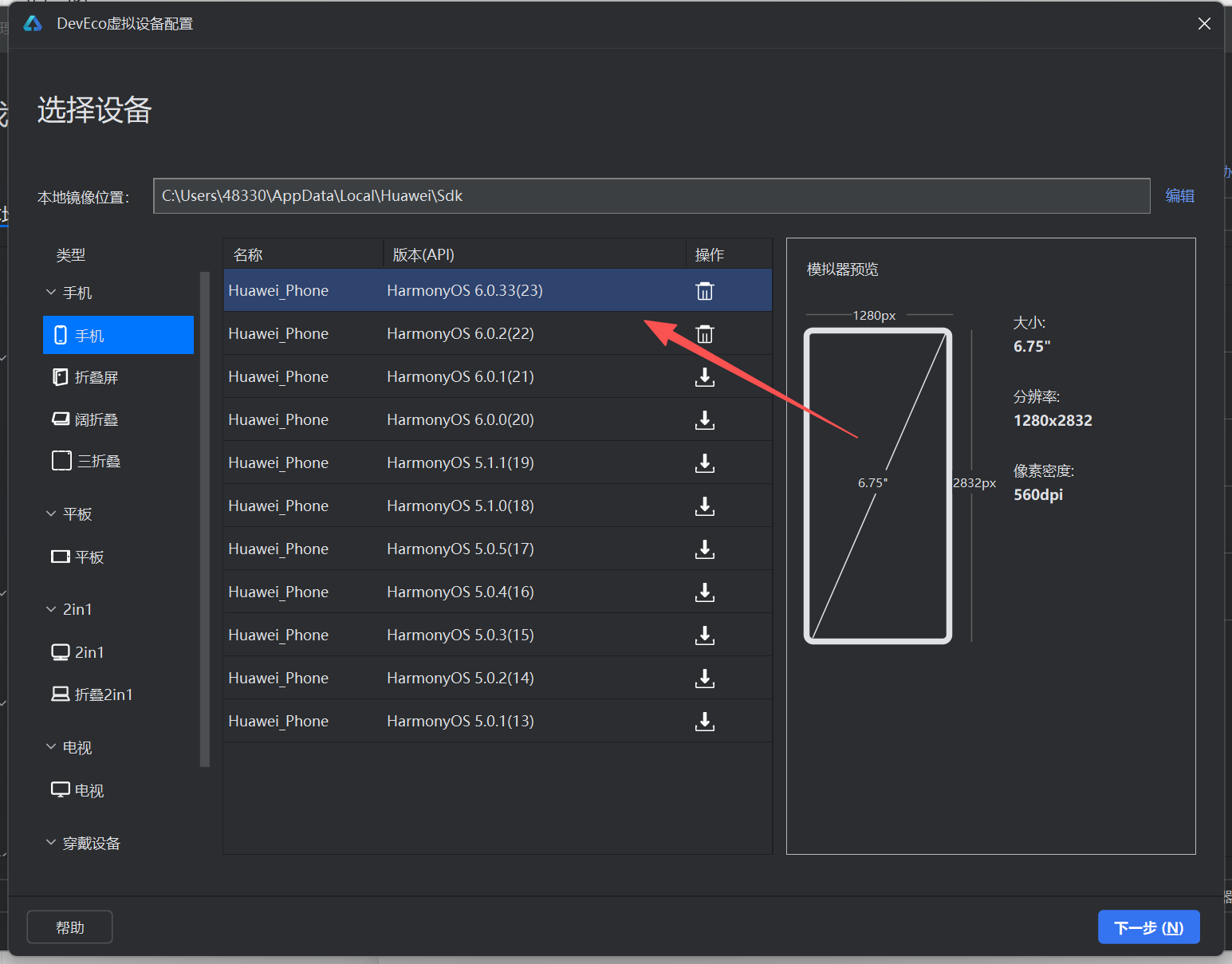Collapse the 手机 category group
This screenshot has width=1232, height=964.
click(x=51, y=293)
